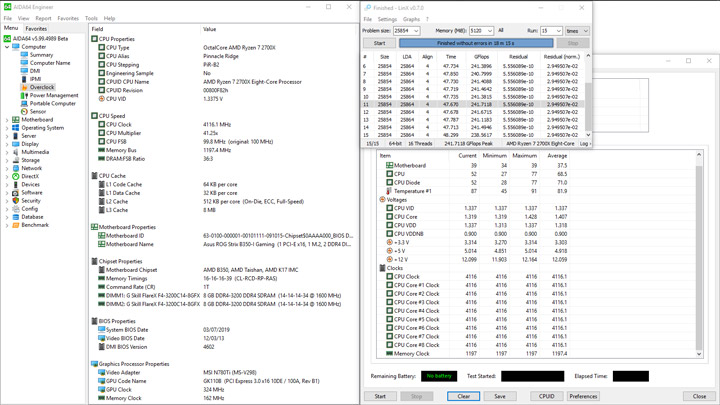Click the Database tree icon
This screenshot has width=720, height=405.
click(x=16, y=217)
